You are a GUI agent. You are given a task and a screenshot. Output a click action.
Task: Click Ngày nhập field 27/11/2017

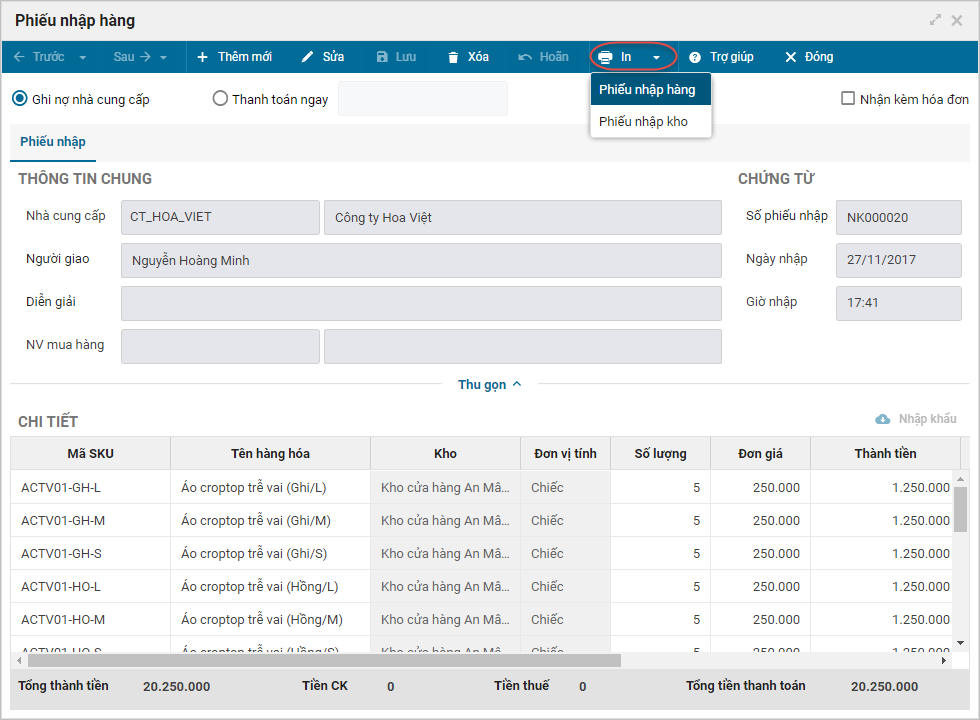coord(899,261)
